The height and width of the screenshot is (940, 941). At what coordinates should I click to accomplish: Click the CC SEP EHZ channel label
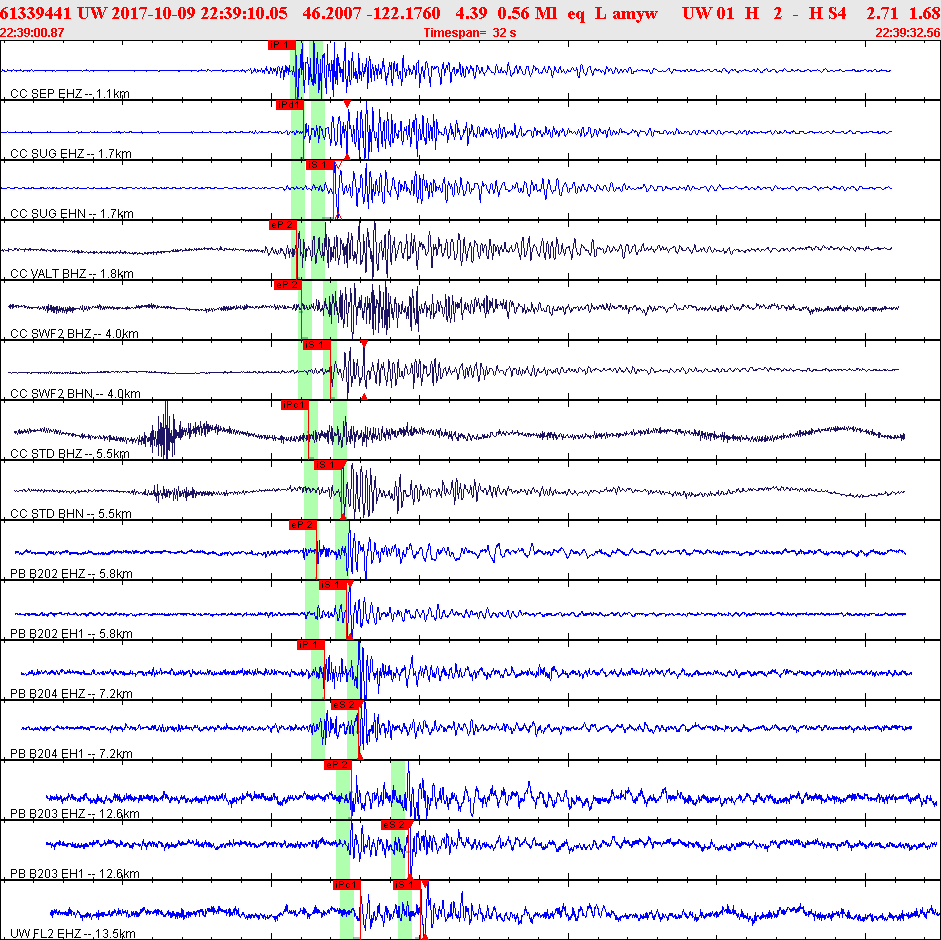[70, 94]
